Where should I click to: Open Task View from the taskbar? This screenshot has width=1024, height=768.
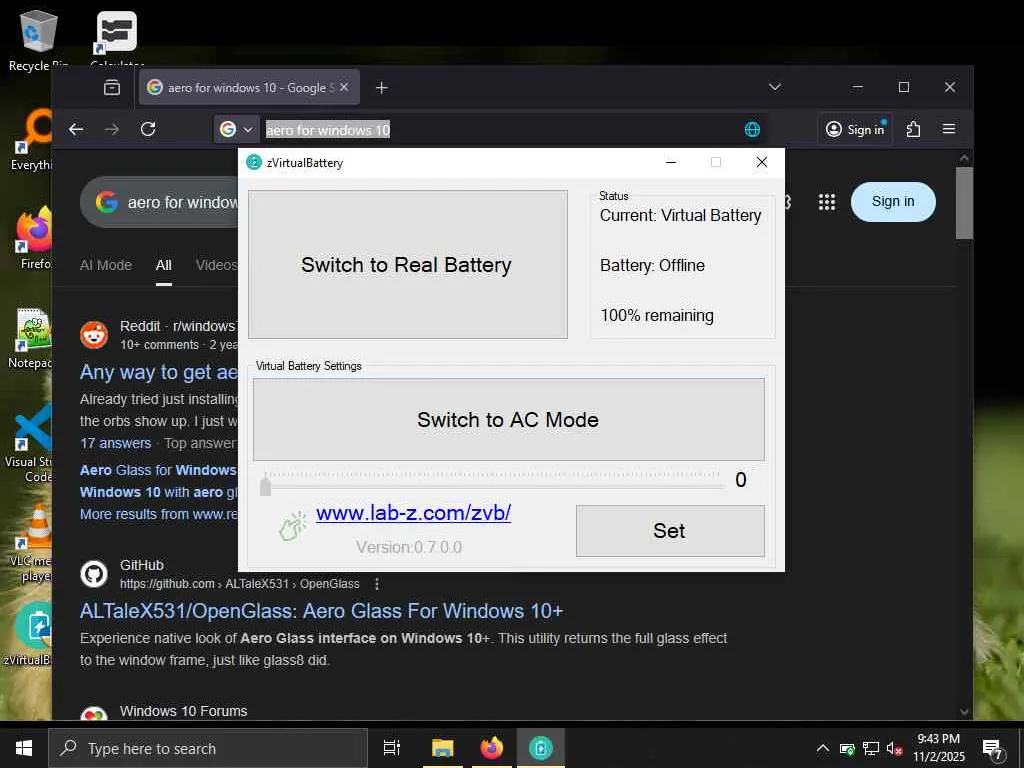pyautogui.click(x=391, y=748)
